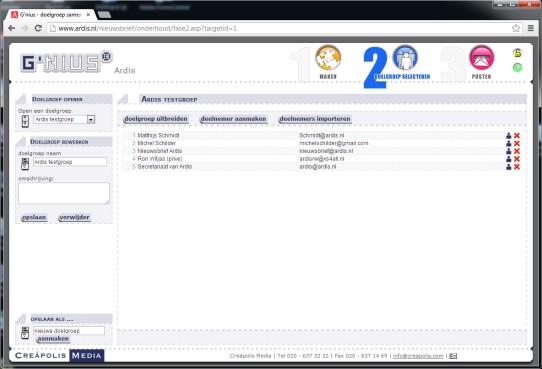Edit Michel Schilder via person icon
The width and height of the screenshot is (542, 369).
tap(508, 143)
